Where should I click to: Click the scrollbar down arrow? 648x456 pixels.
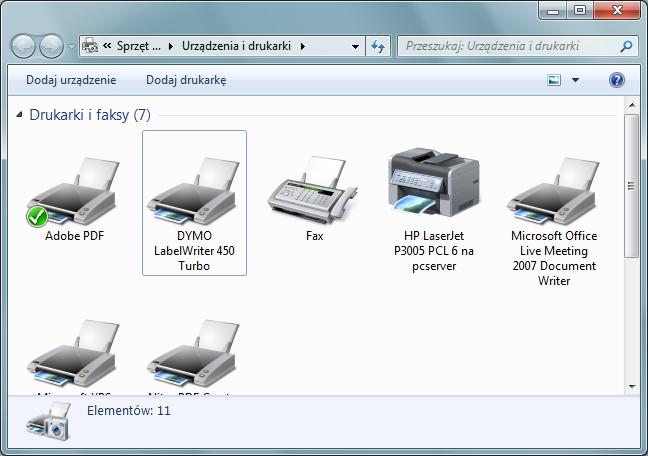coord(631,387)
